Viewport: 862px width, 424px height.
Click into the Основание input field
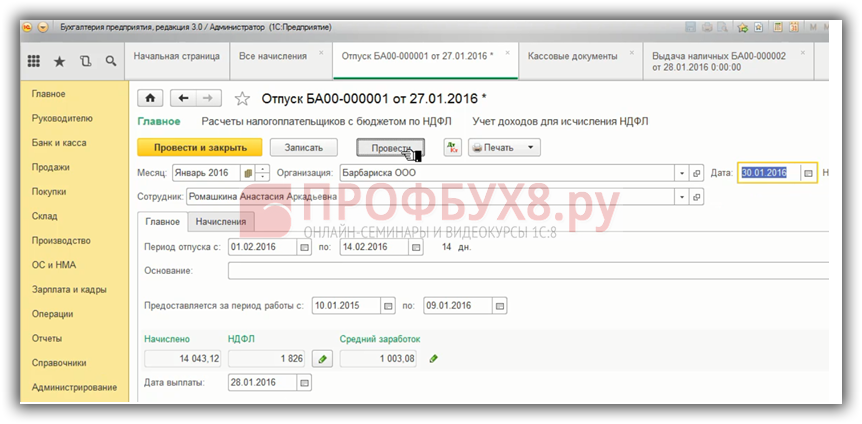click(528, 271)
